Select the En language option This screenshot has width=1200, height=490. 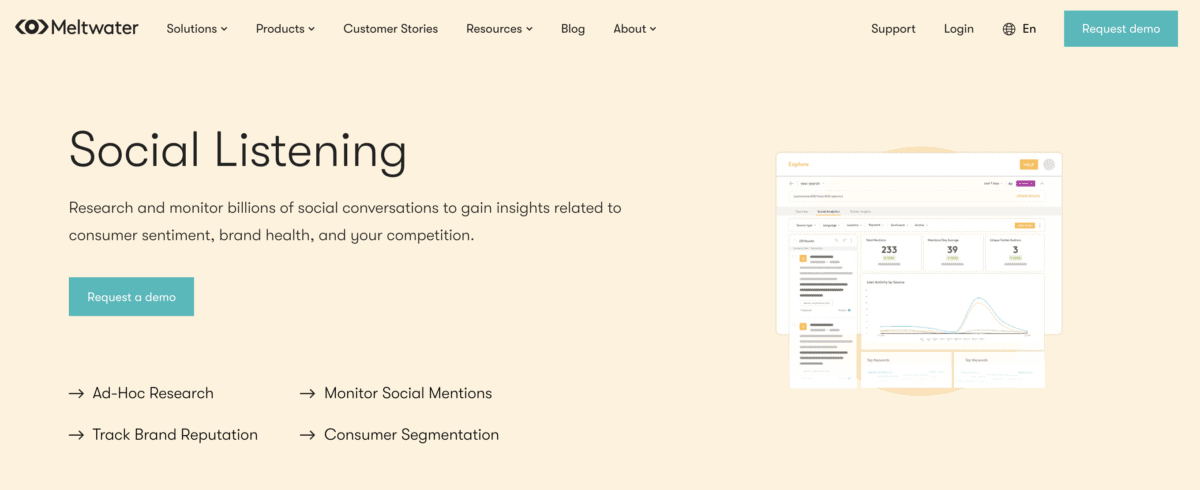1029,29
